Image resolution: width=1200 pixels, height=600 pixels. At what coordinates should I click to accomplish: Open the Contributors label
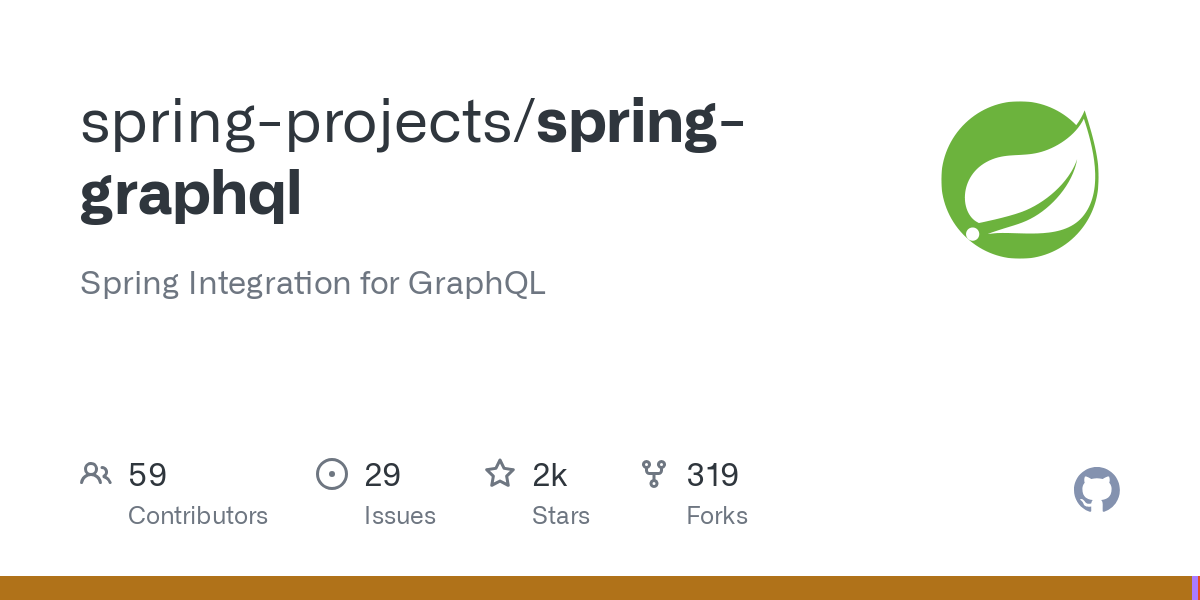click(x=198, y=516)
